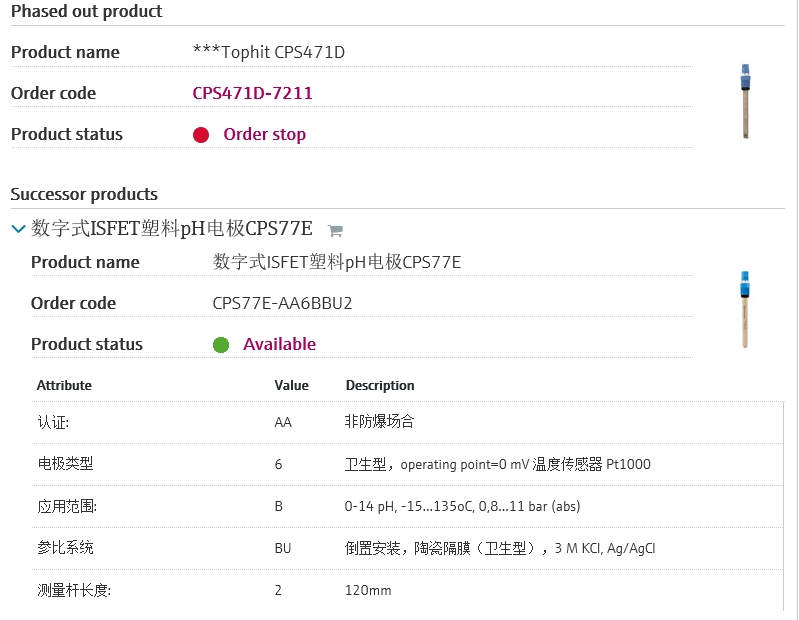Click the shopping cart icon beside CPS77E
Image resolution: width=799 pixels, height=620 pixels.
[335, 230]
